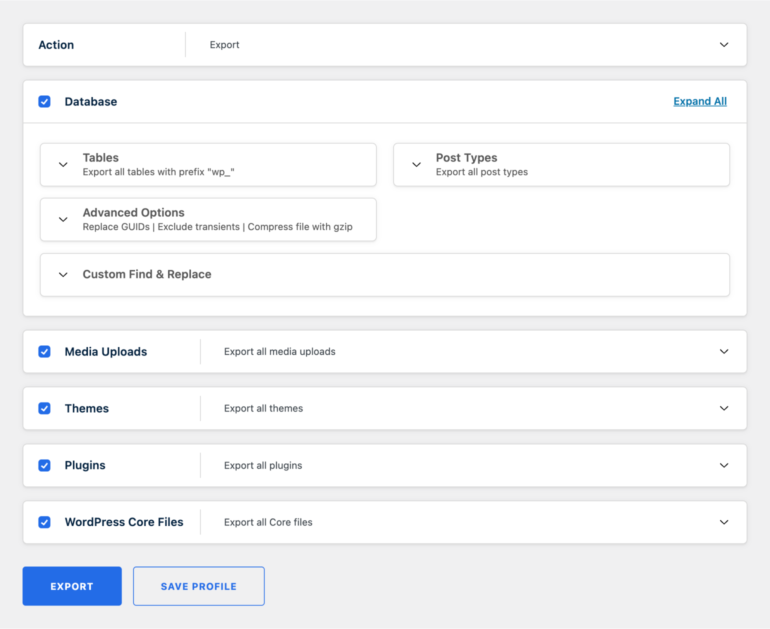
Task: Expand the Themes panel arrow
Action: [724, 409]
